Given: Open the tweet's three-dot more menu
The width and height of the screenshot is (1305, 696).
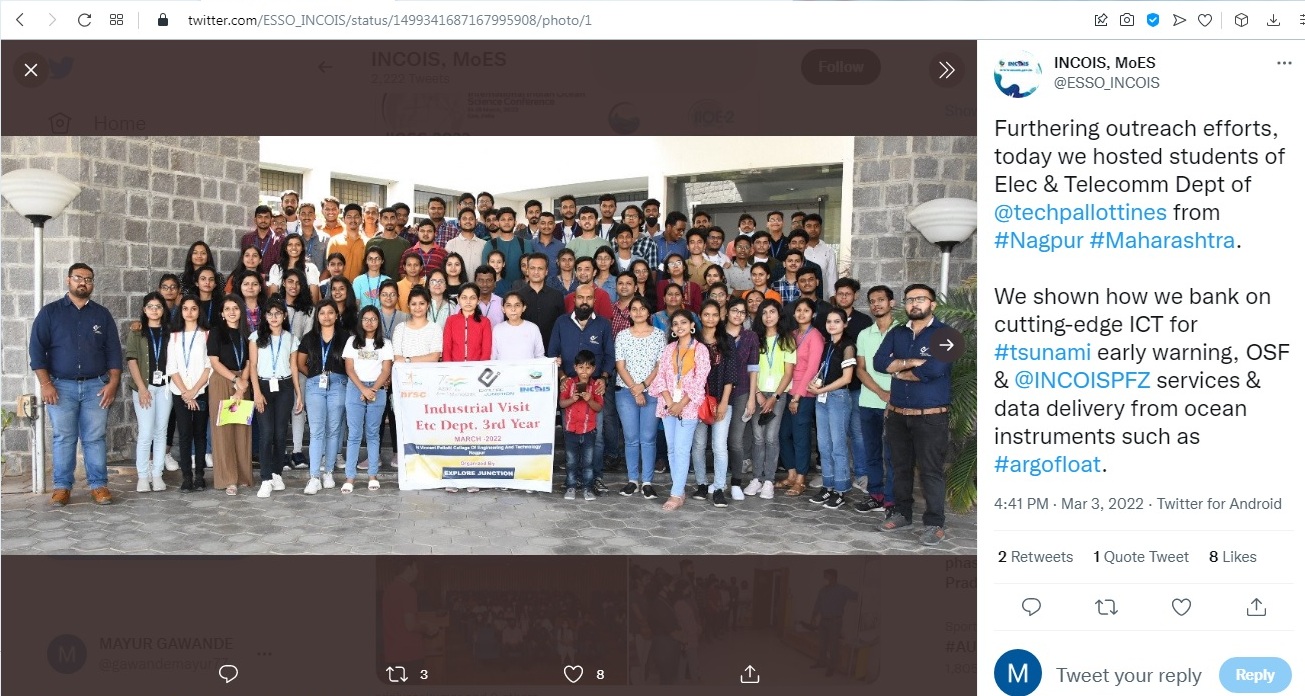Looking at the screenshot, I should 1284,63.
